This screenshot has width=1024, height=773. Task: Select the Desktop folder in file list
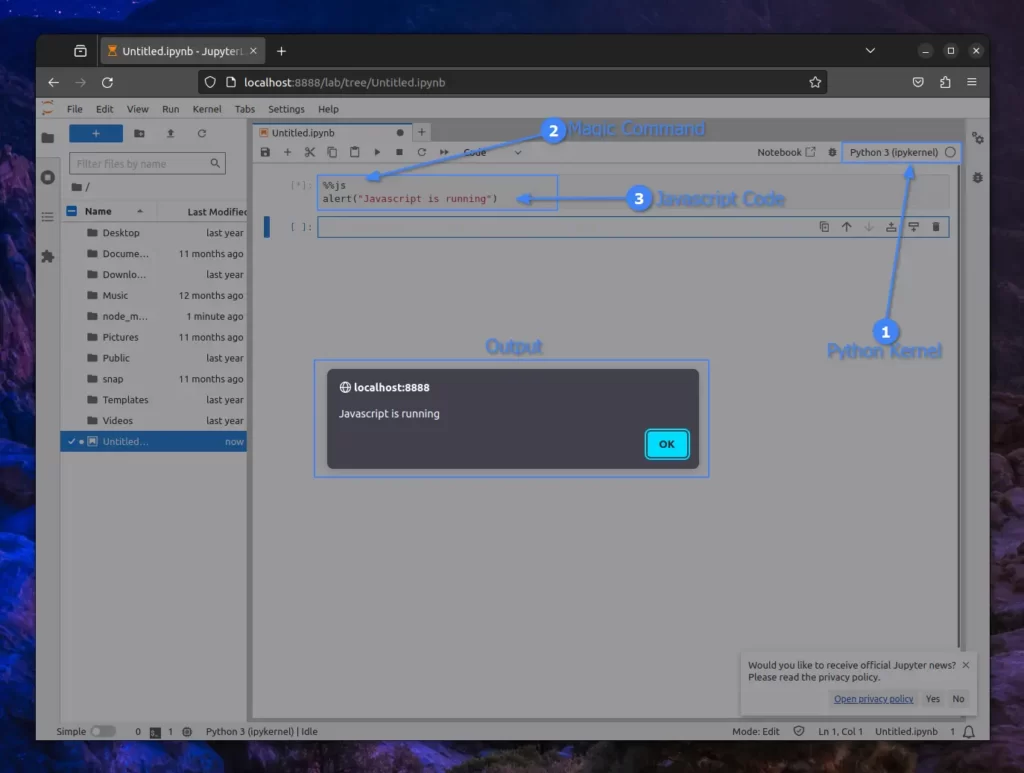pos(154,232)
